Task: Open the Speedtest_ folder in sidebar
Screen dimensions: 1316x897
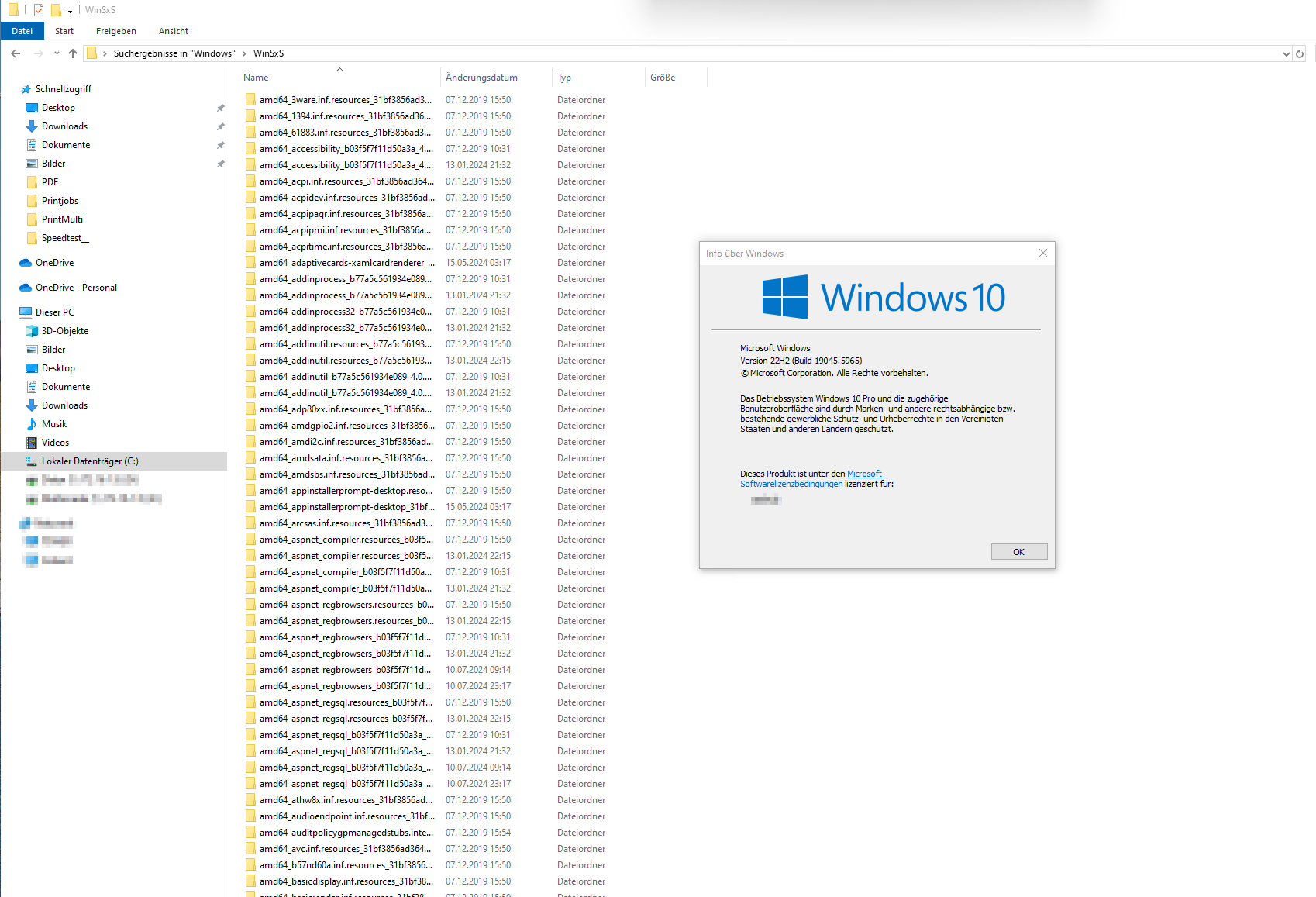Action: click(65, 238)
